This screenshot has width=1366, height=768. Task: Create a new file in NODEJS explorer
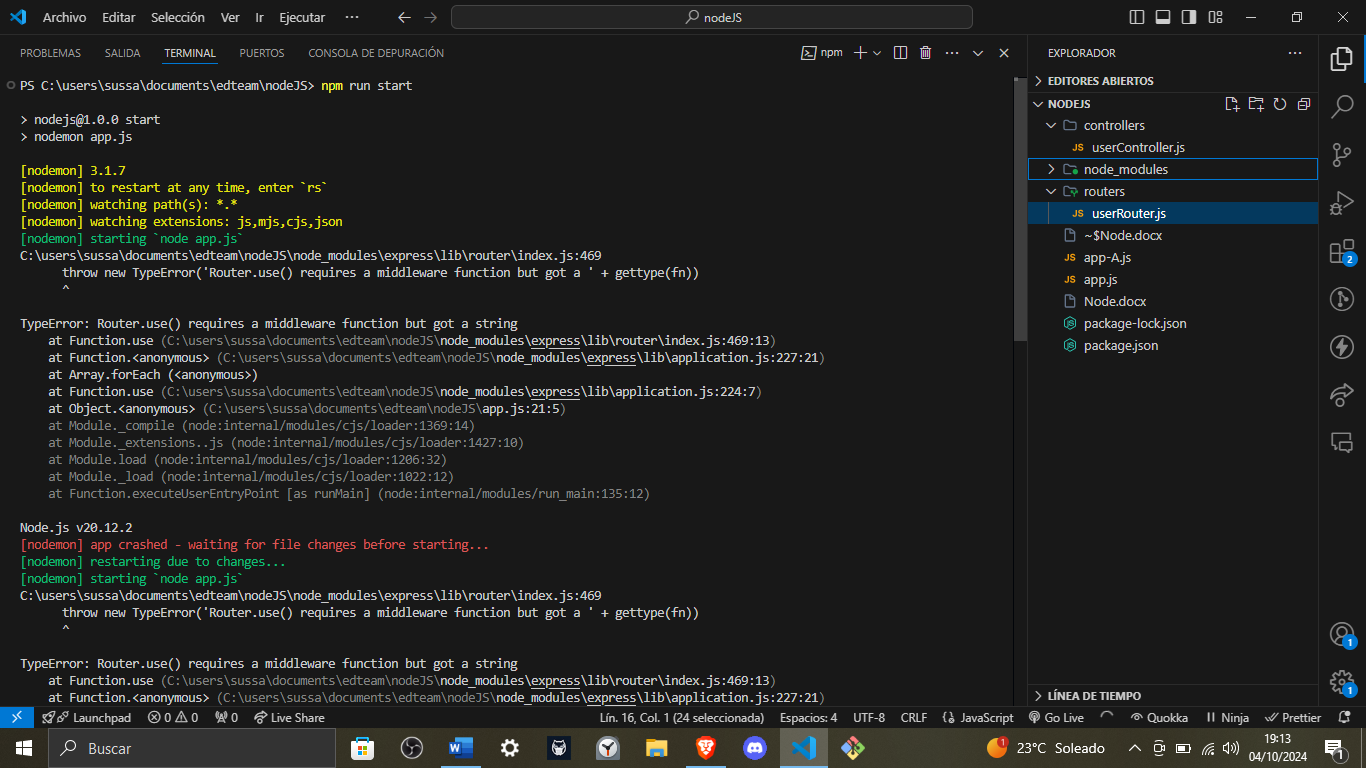[1232, 104]
